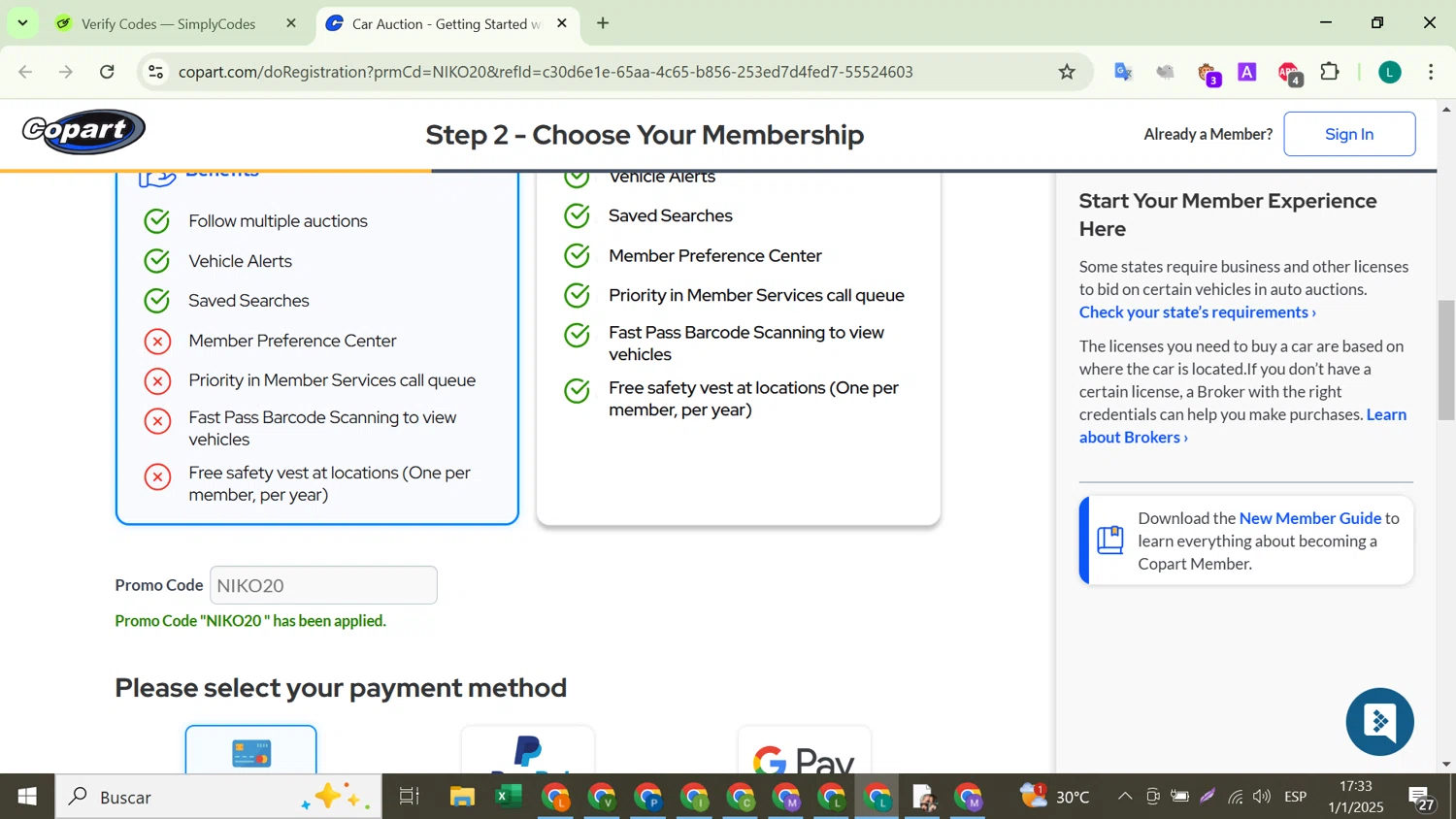Switch to Verify Codes — SimplyCodes tab
Image resolution: width=1456 pixels, height=819 pixels.
point(168,24)
